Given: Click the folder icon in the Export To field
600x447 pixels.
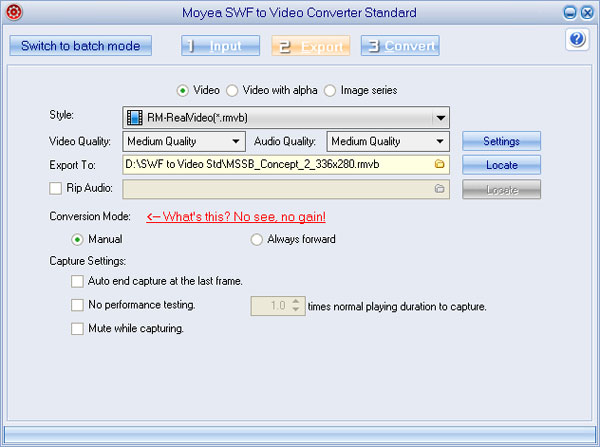Looking at the screenshot, I should (440, 164).
